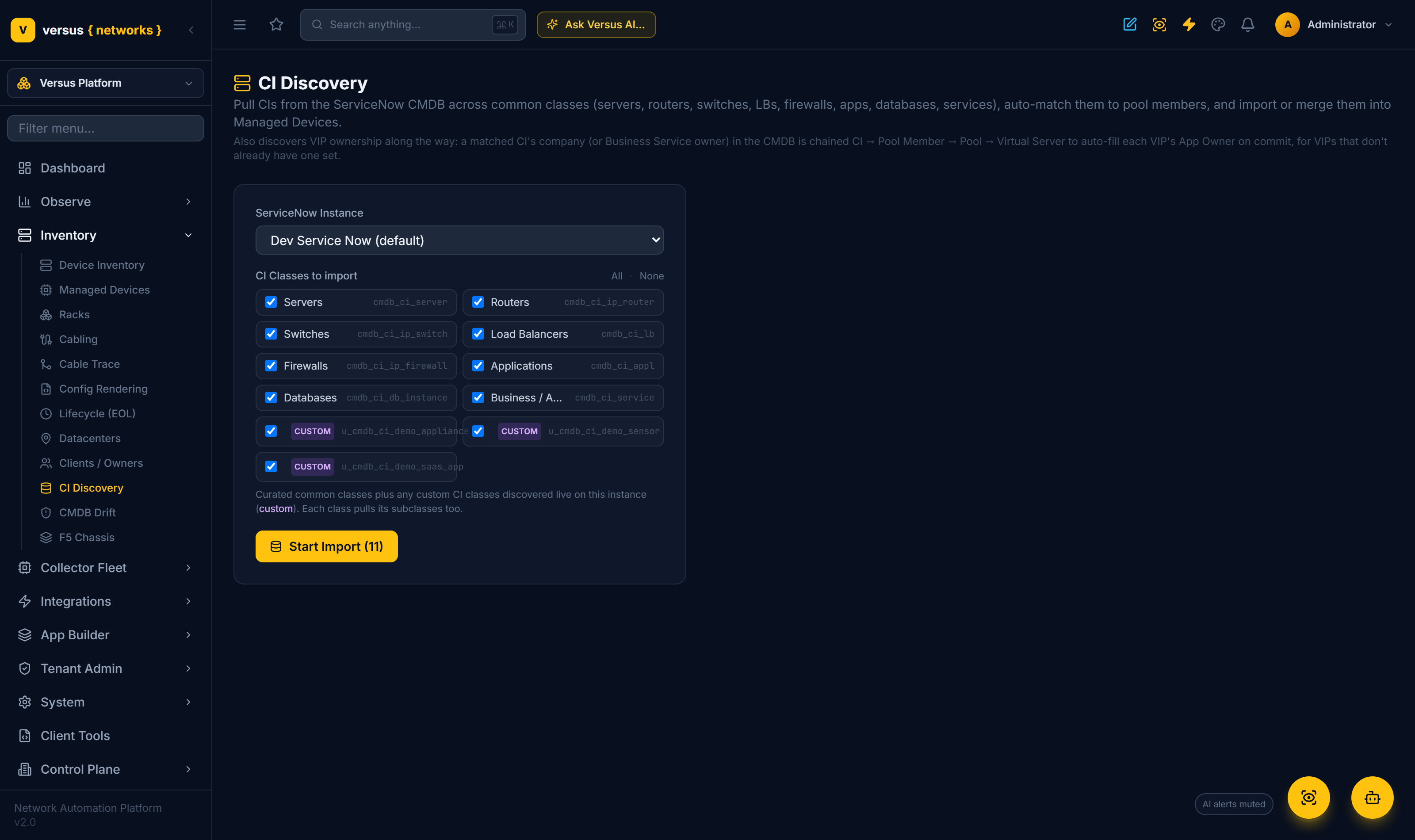Go to Dashboard

tap(105, 168)
